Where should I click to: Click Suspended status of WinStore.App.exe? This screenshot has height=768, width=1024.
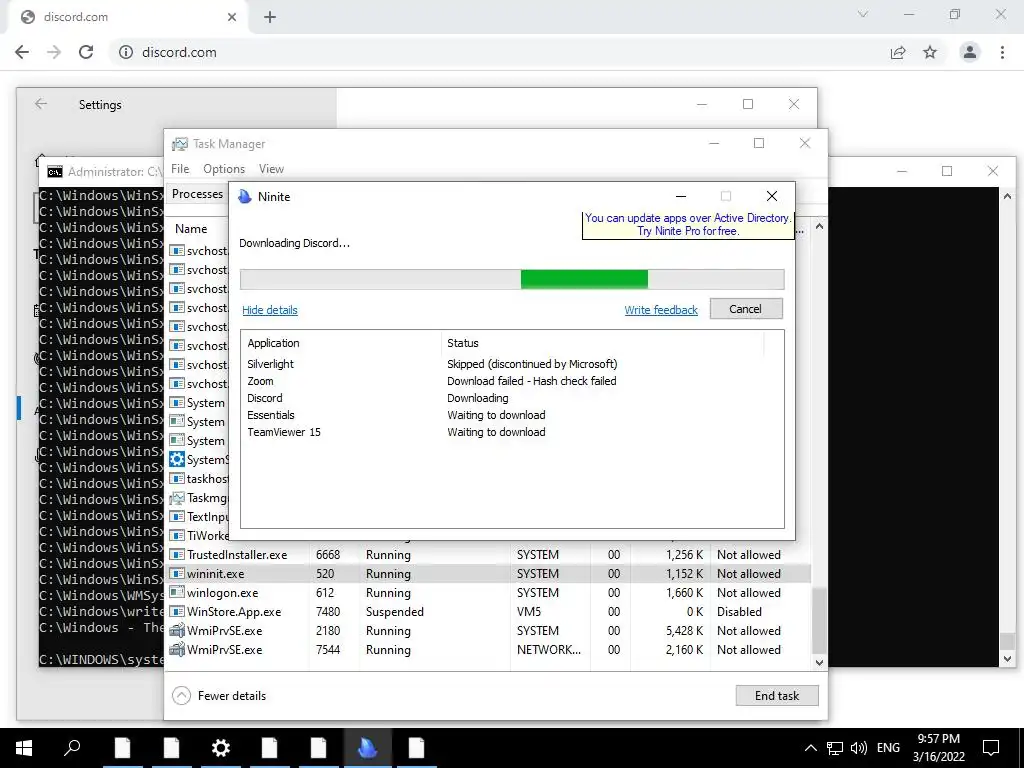tap(394, 611)
